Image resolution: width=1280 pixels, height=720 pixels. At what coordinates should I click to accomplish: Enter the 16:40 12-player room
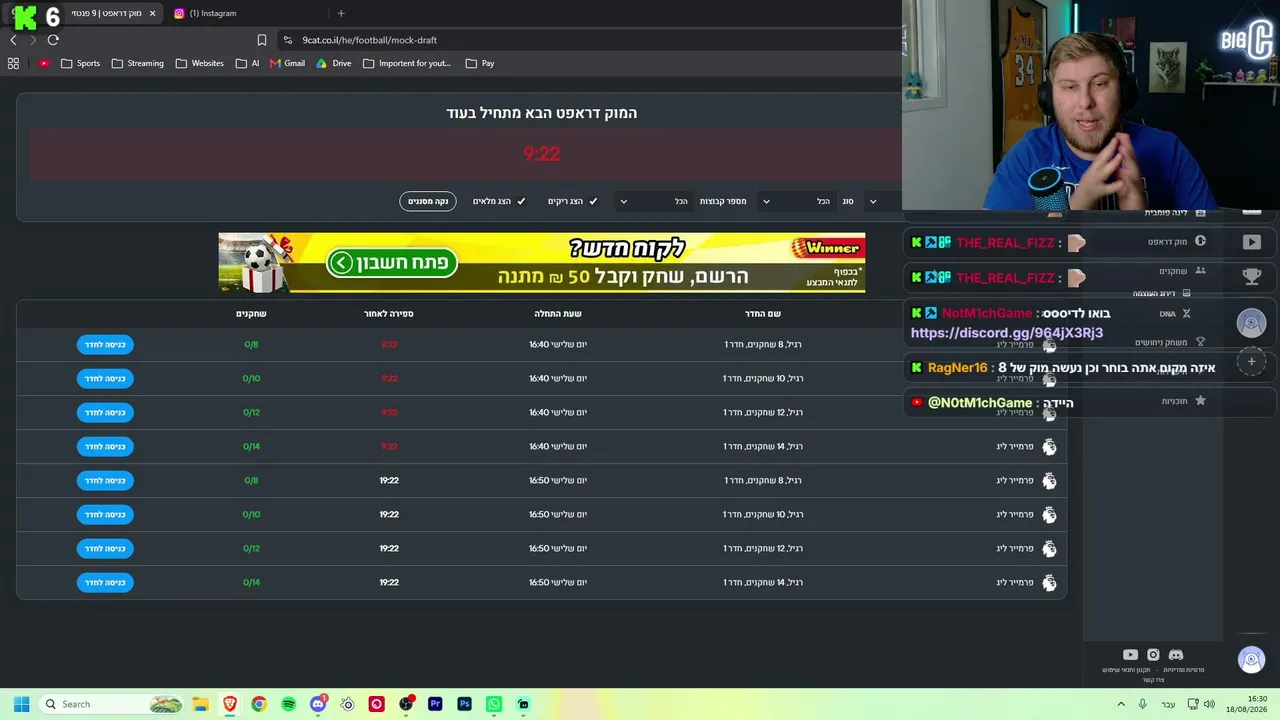point(105,412)
